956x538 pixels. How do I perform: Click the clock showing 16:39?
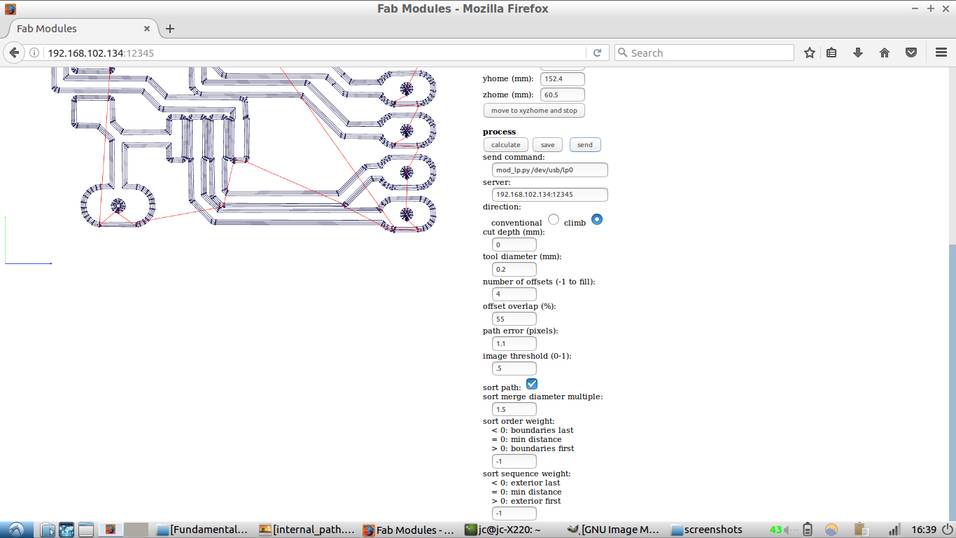[x=924, y=529]
